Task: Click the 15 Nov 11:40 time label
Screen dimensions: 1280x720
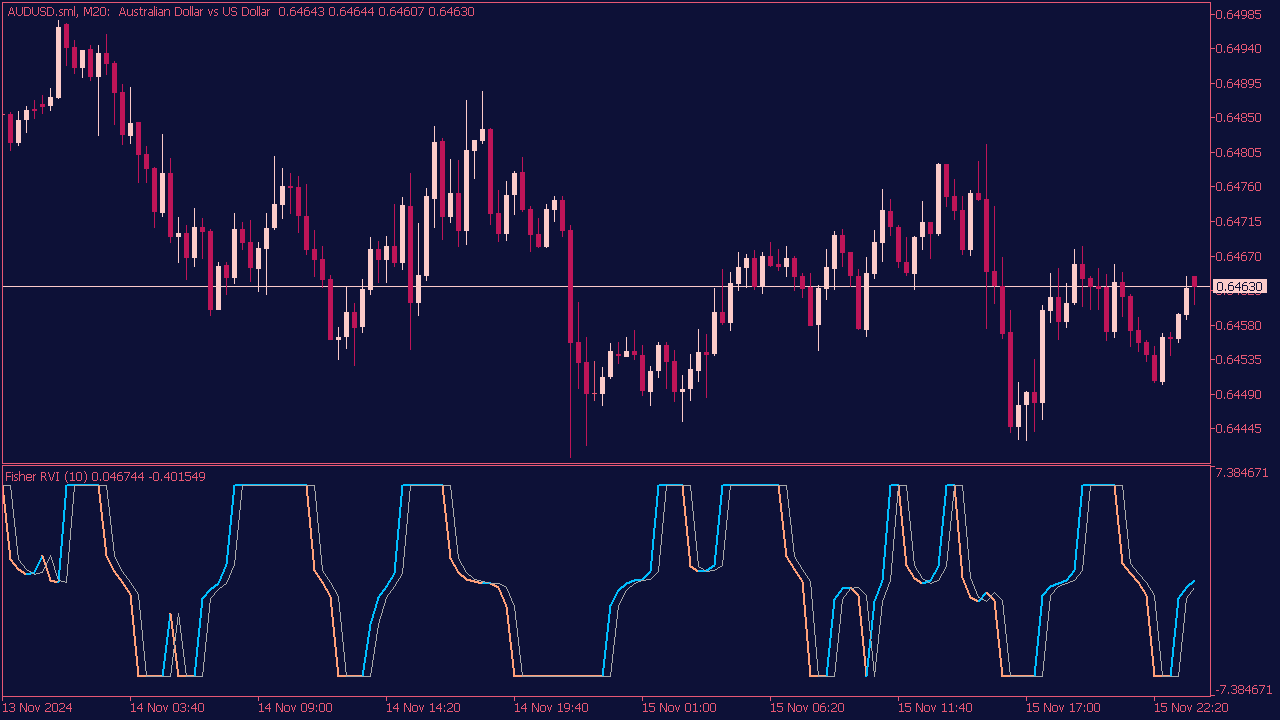Action: (x=935, y=708)
